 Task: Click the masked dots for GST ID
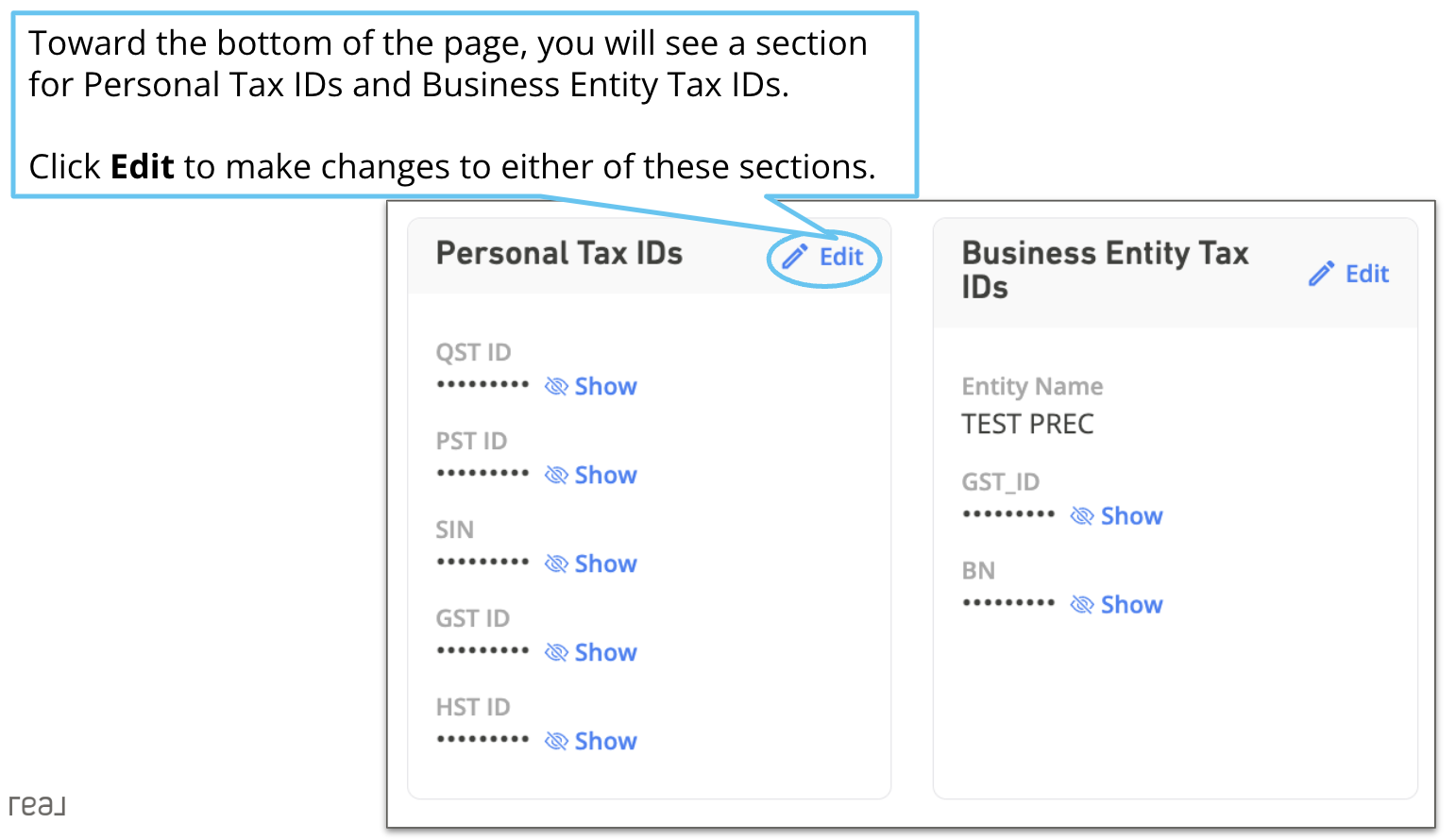[x=483, y=649]
